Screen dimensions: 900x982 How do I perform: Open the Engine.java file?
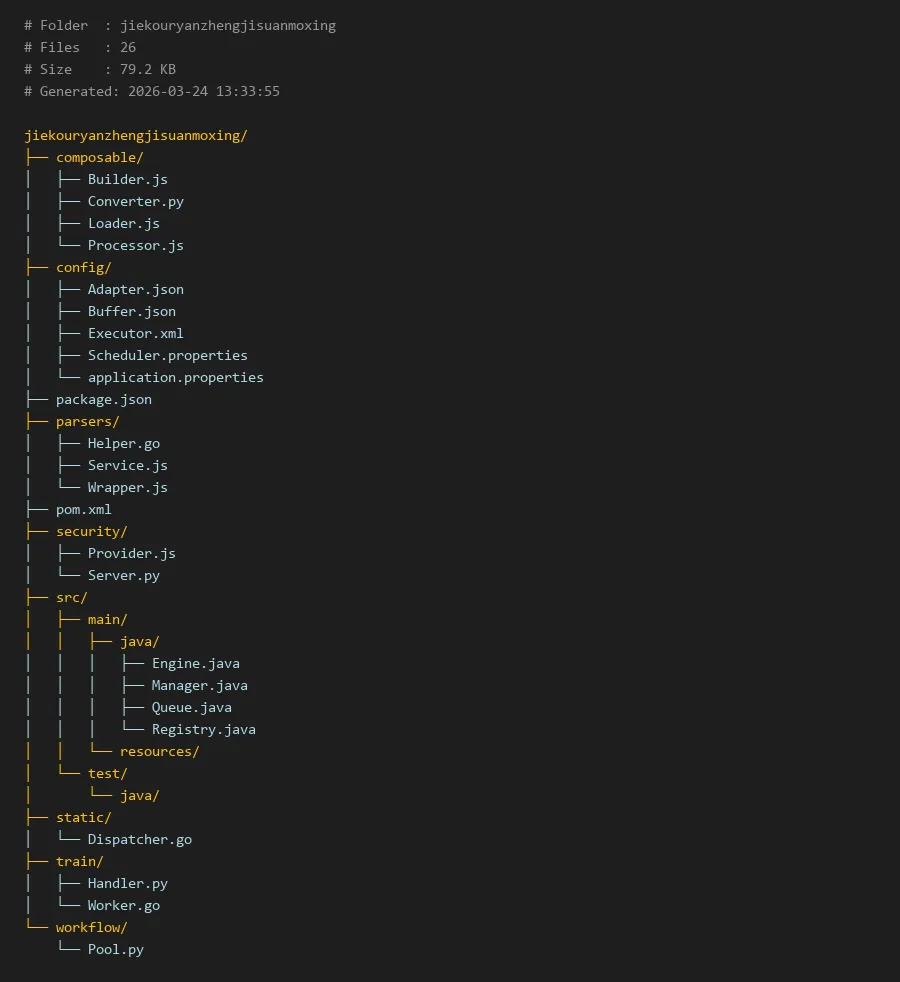point(195,663)
